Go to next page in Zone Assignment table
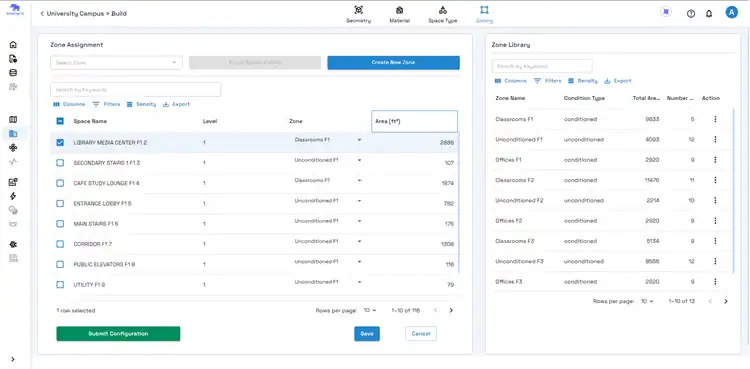Viewport: 750px width, 369px height. pos(451,311)
